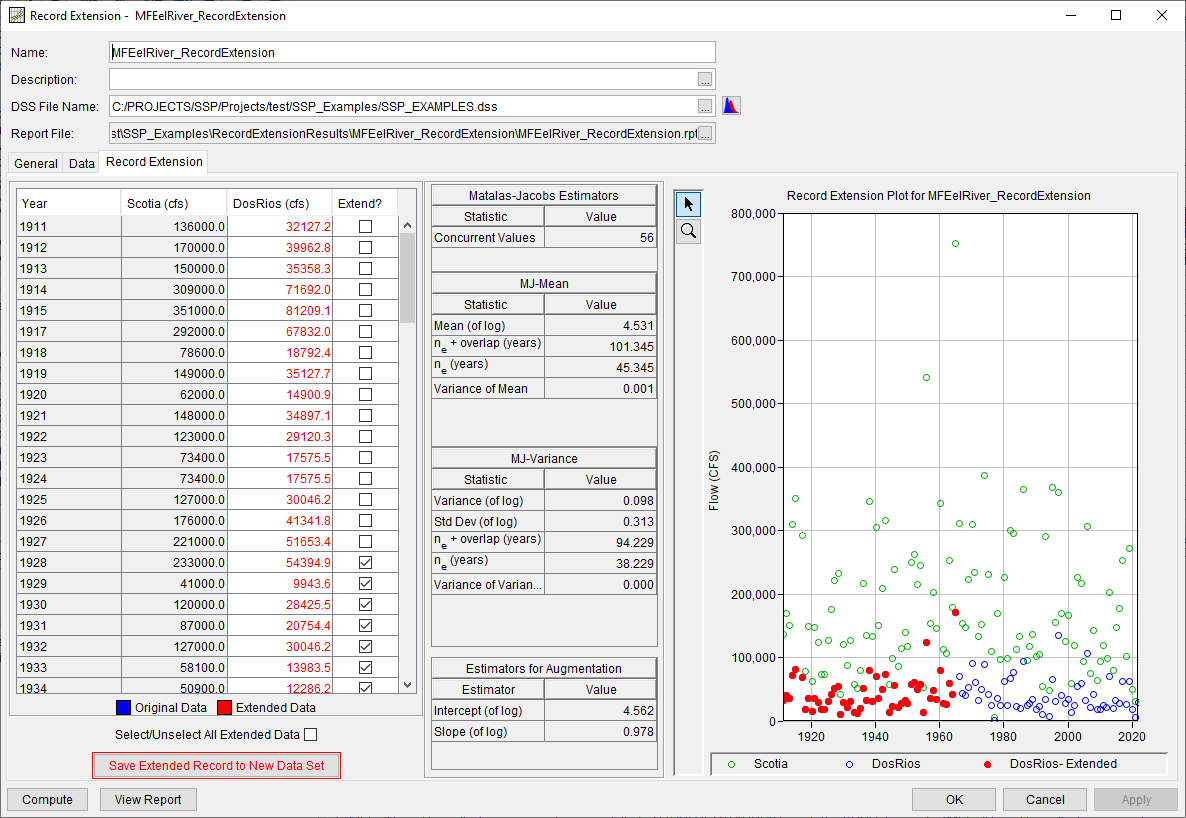Viewport: 1186px width, 818px height.
Task: Click the Matalas-Jacobs Estimators header
Action: pyautogui.click(x=544, y=195)
